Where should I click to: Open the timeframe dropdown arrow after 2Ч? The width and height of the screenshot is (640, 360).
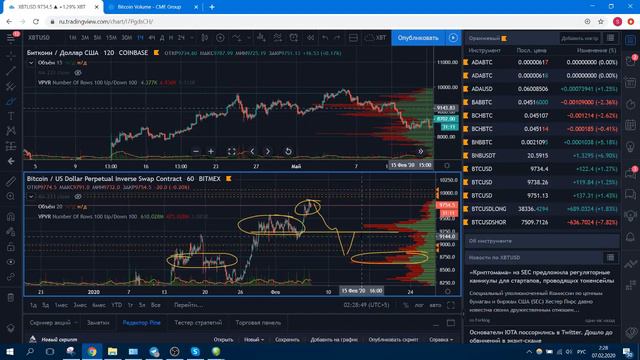click(x=191, y=38)
